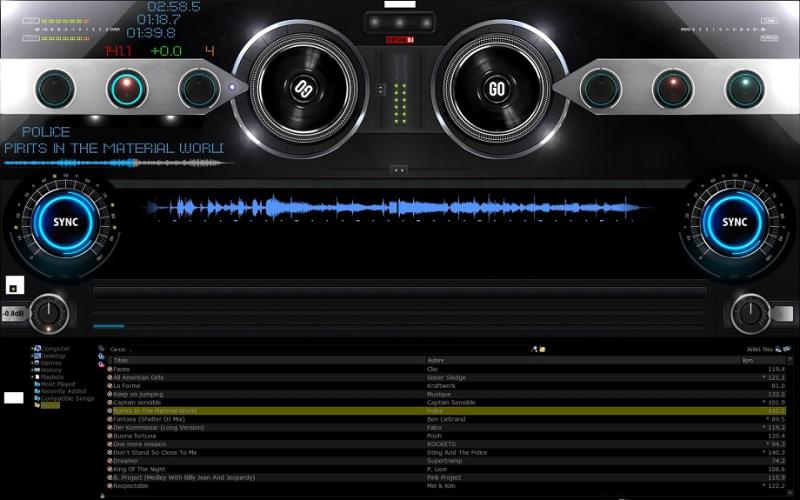Click the "Supertramp" author cell
This screenshot has width=800, height=500.
444,461
